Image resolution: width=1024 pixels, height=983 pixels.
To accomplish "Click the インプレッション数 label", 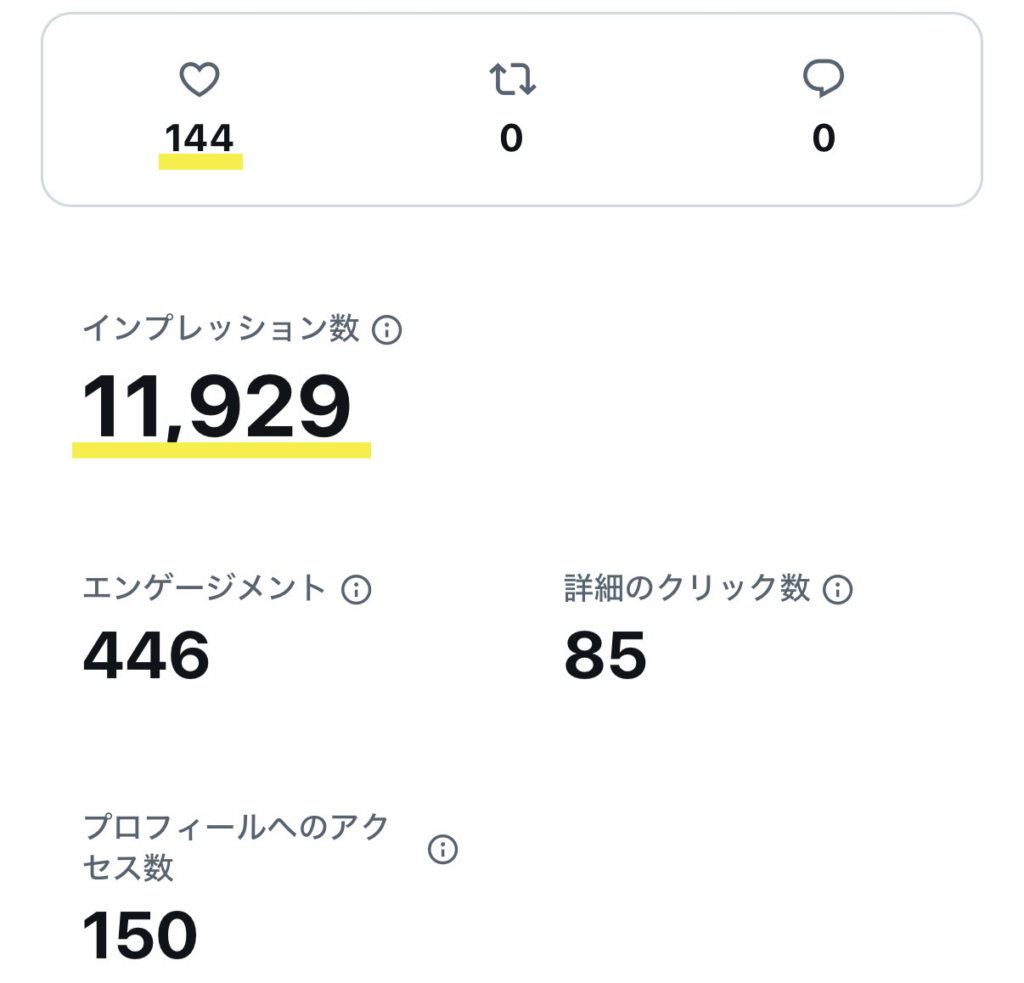I will point(220,329).
